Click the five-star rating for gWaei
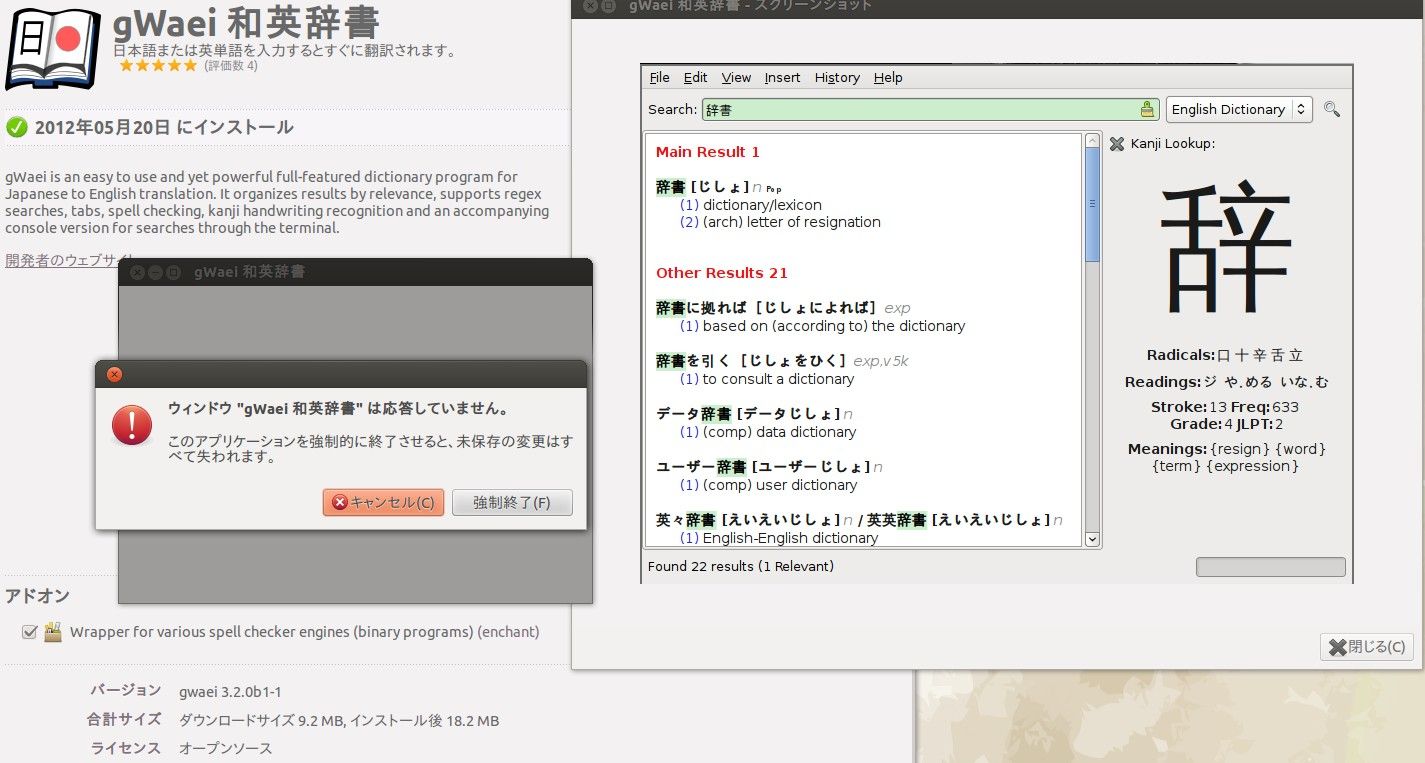The height and width of the screenshot is (763, 1425). coord(158,66)
